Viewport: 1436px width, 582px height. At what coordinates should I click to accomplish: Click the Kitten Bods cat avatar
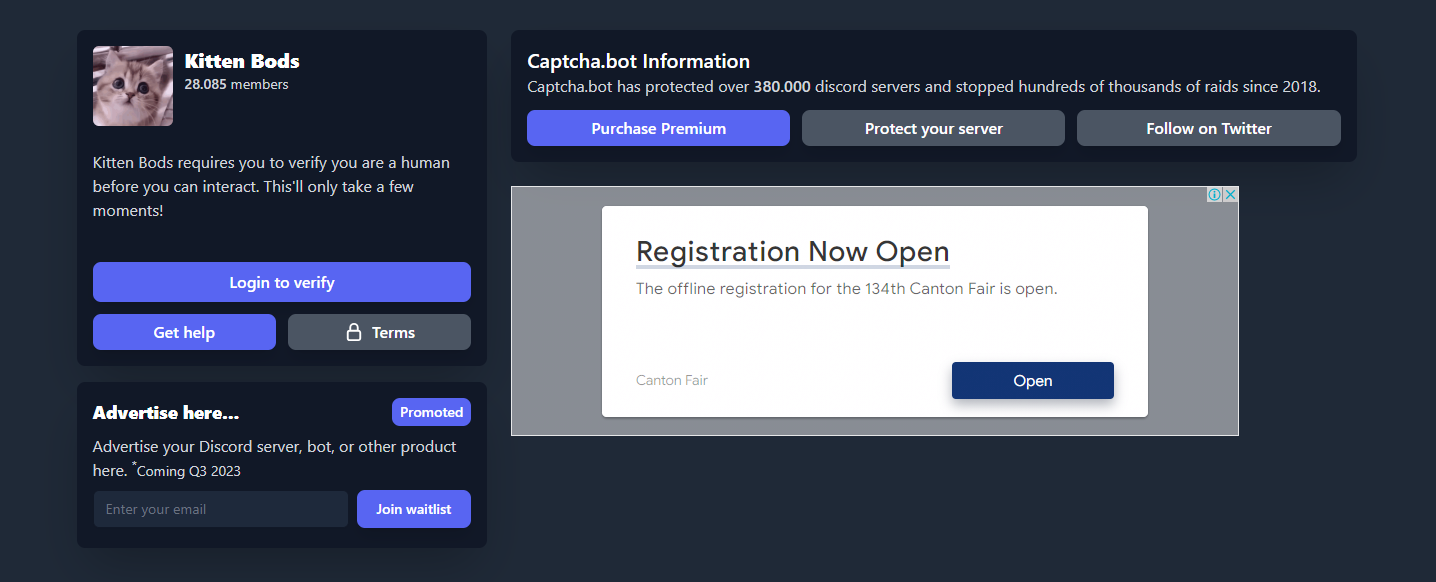click(x=133, y=86)
